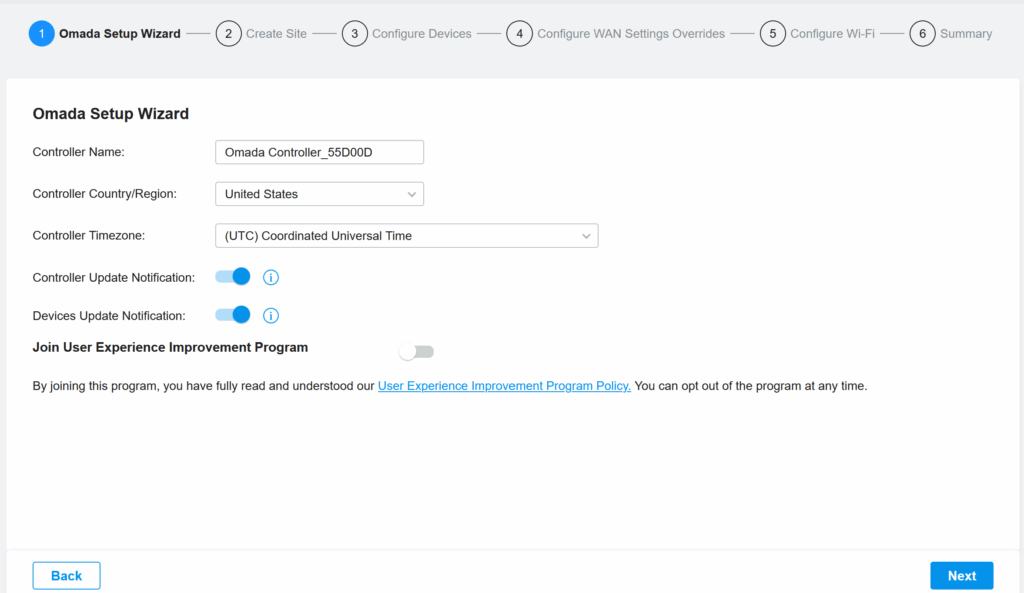Click the Back button
This screenshot has width=1024, height=593.
pos(67,575)
